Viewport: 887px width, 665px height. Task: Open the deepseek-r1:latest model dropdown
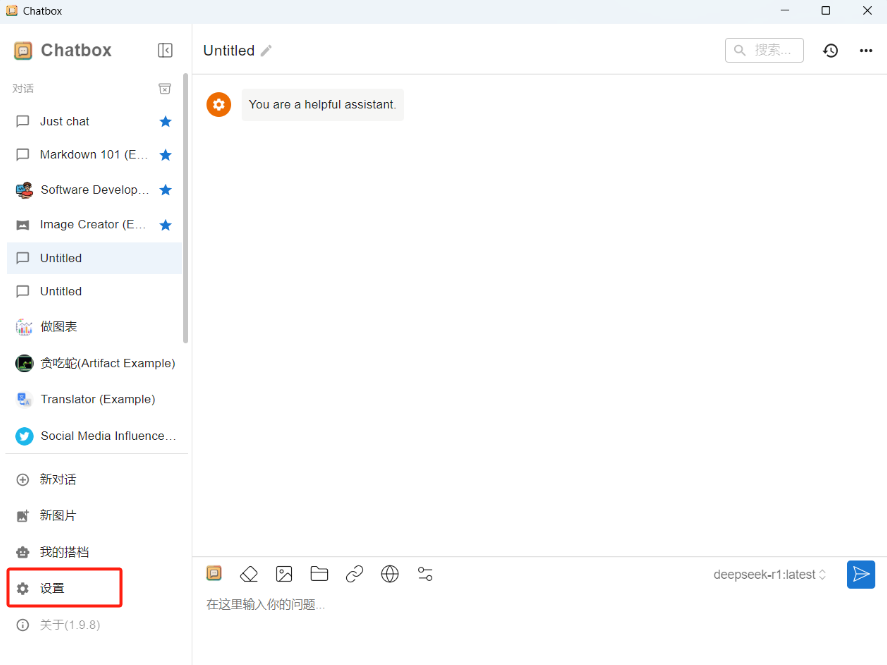coord(769,575)
